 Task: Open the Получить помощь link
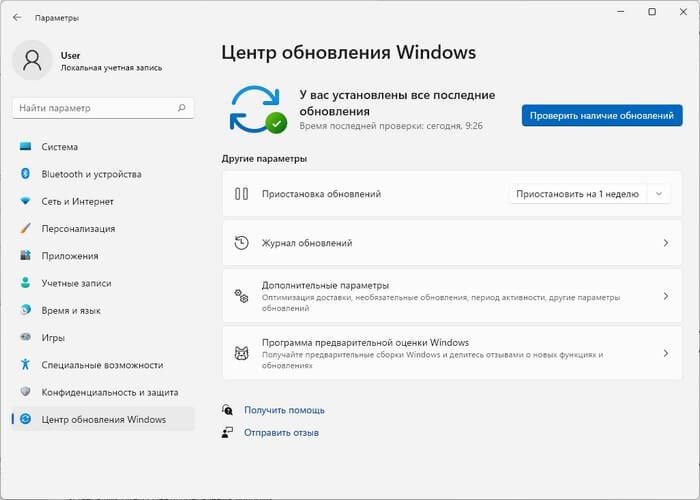click(284, 410)
